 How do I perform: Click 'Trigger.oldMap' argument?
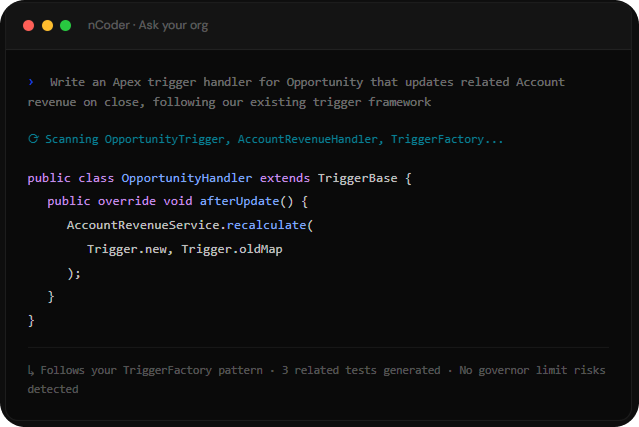[232, 249]
